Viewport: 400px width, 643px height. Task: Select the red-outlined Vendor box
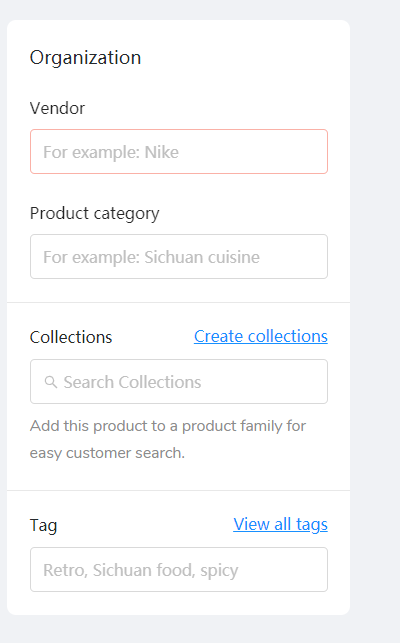tap(179, 152)
